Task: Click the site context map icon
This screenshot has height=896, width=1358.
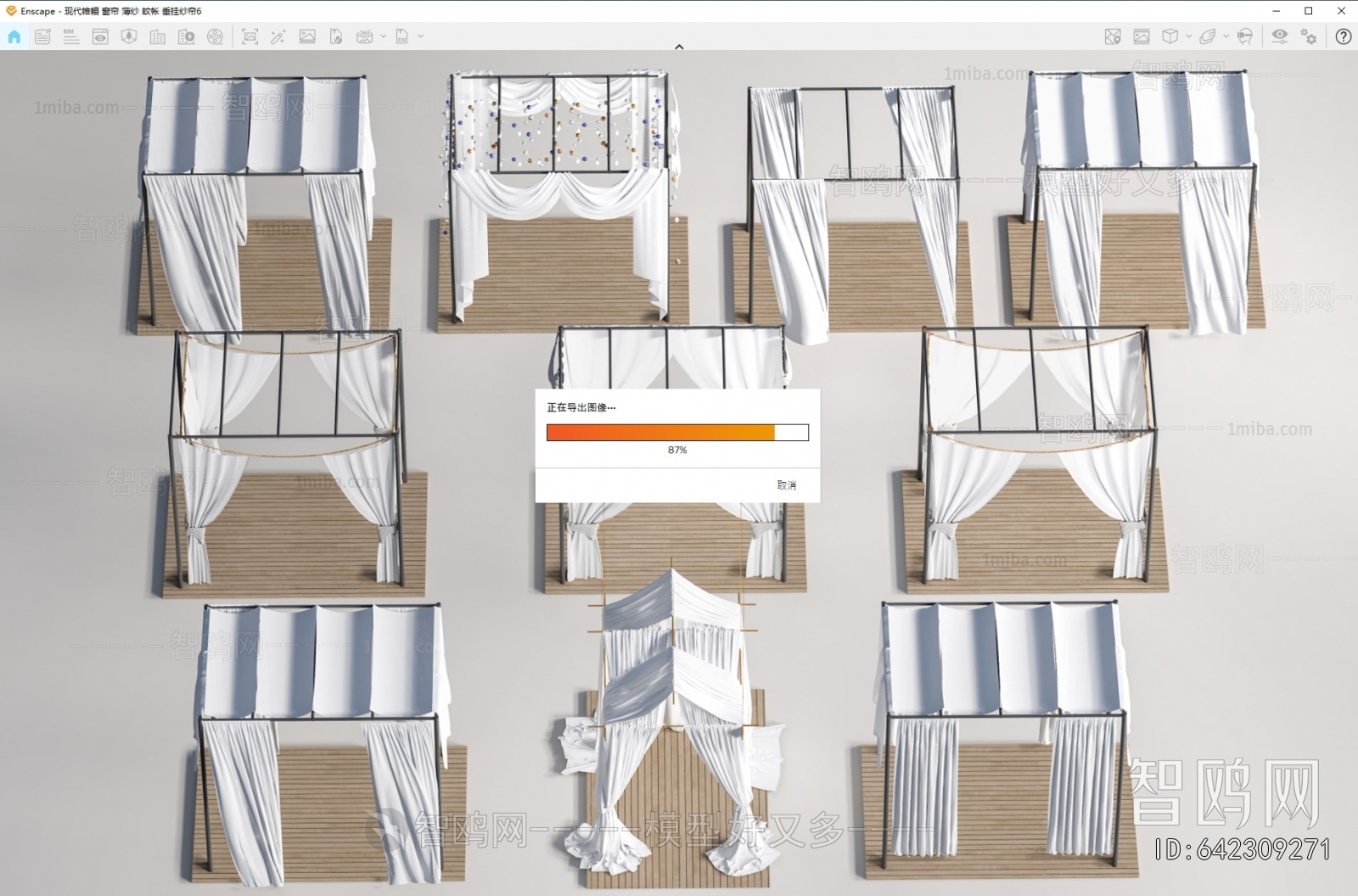Action: point(1113,36)
